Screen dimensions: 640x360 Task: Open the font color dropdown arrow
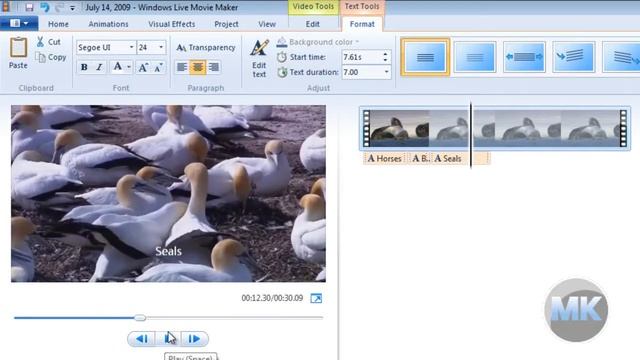pos(129,67)
